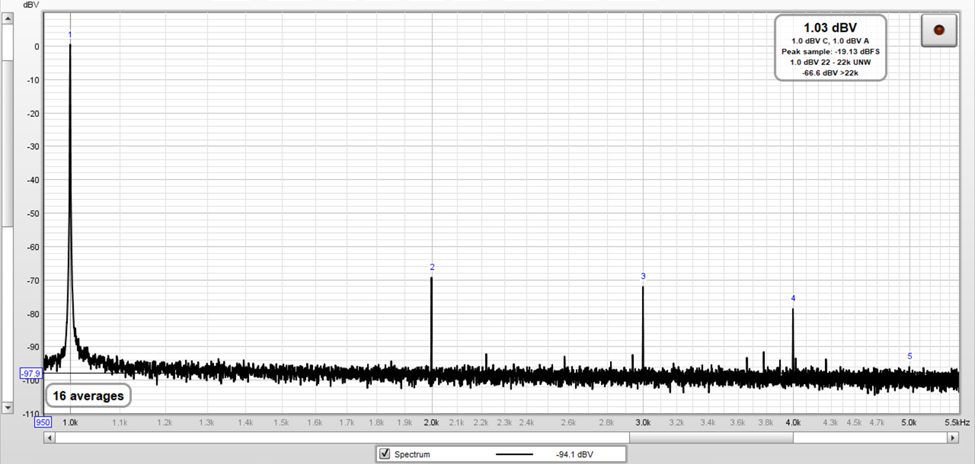Click the vertical scrollbar down arrow
The height and width of the screenshot is (464, 975).
pyautogui.click(x=8, y=408)
